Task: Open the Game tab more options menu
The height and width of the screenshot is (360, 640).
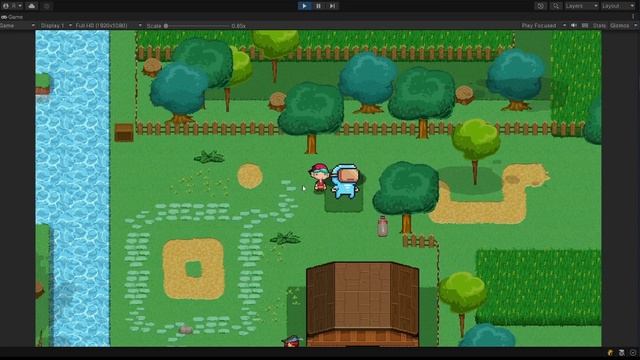Action: coord(633,17)
